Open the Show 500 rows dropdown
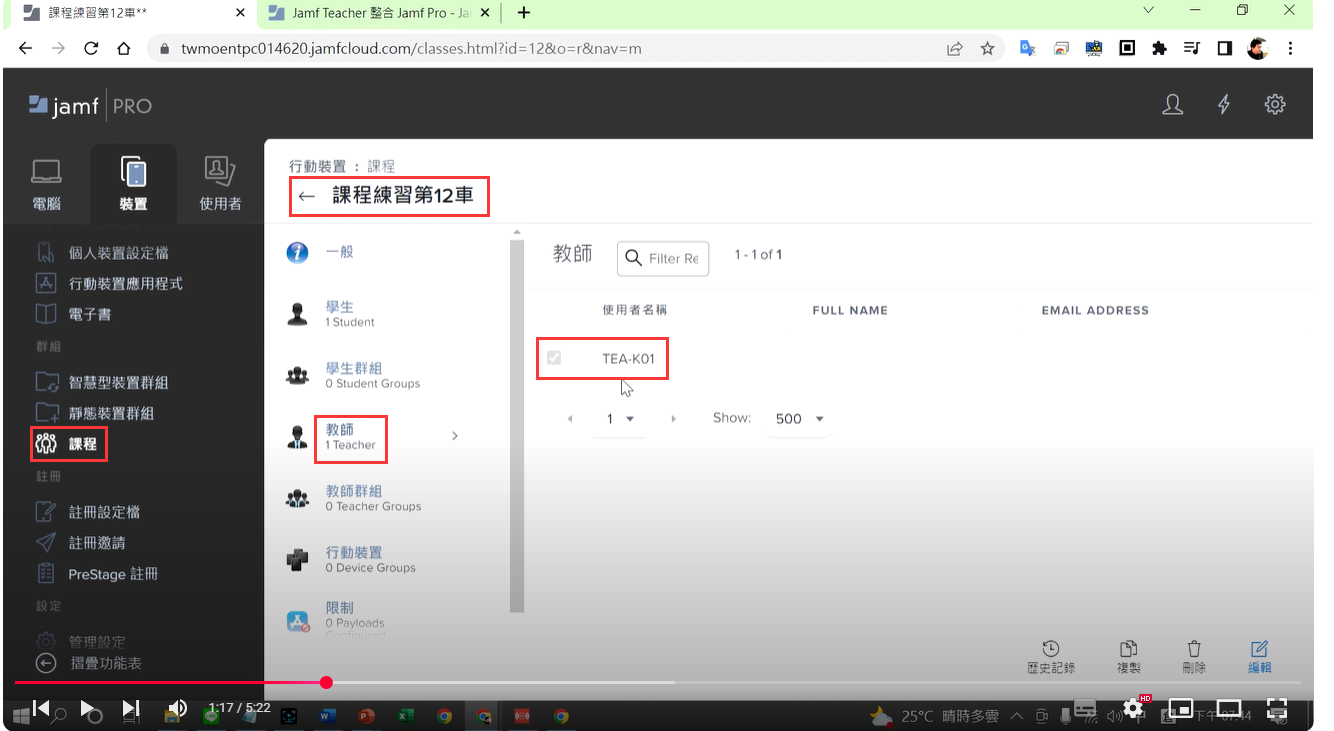1334x731 pixels. pyautogui.click(x=799, y=419)
